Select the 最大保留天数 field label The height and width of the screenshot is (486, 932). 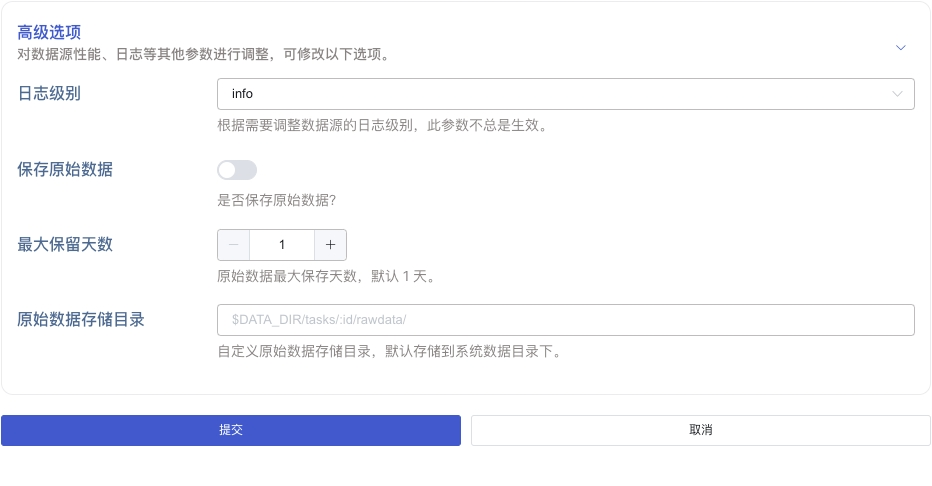[65, 245]
